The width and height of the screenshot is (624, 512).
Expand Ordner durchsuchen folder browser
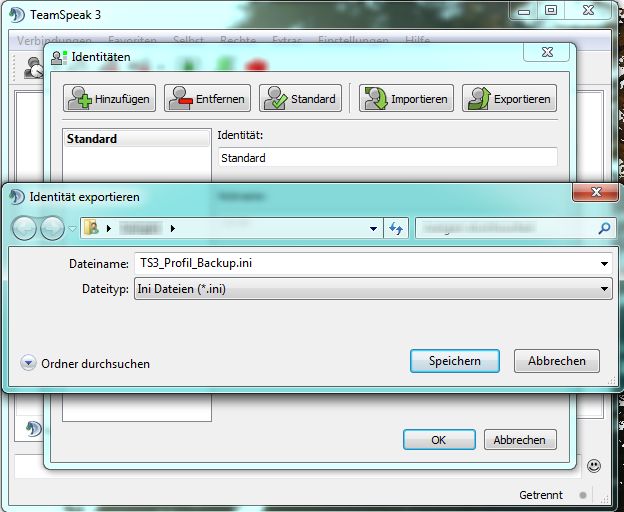[x=85, y=363]
